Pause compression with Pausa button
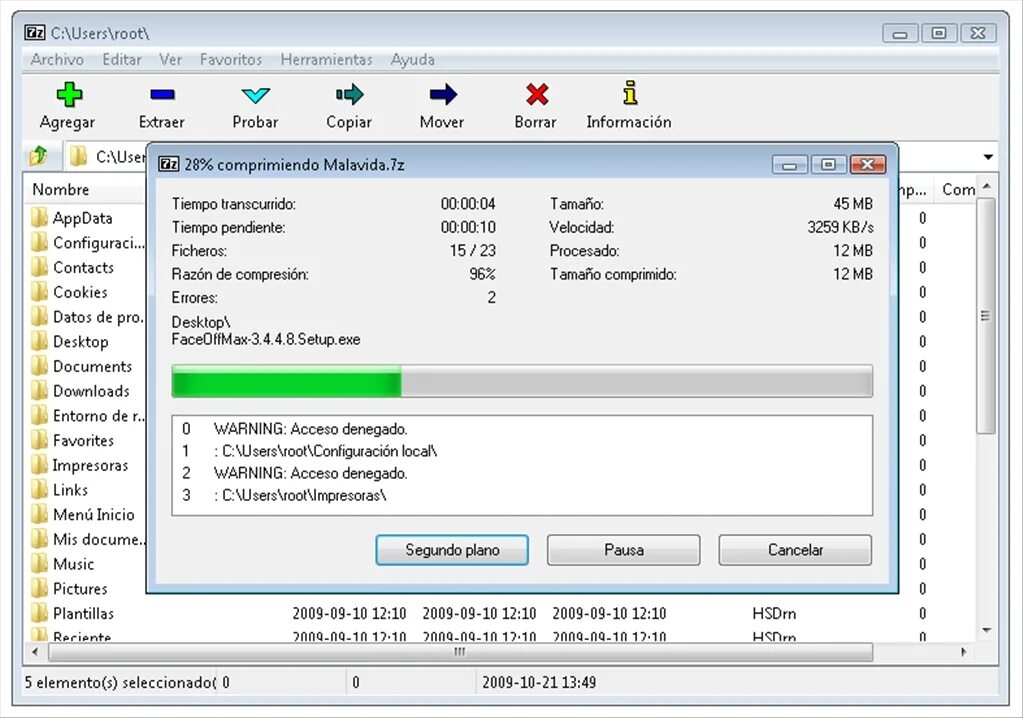 point(624,550)
